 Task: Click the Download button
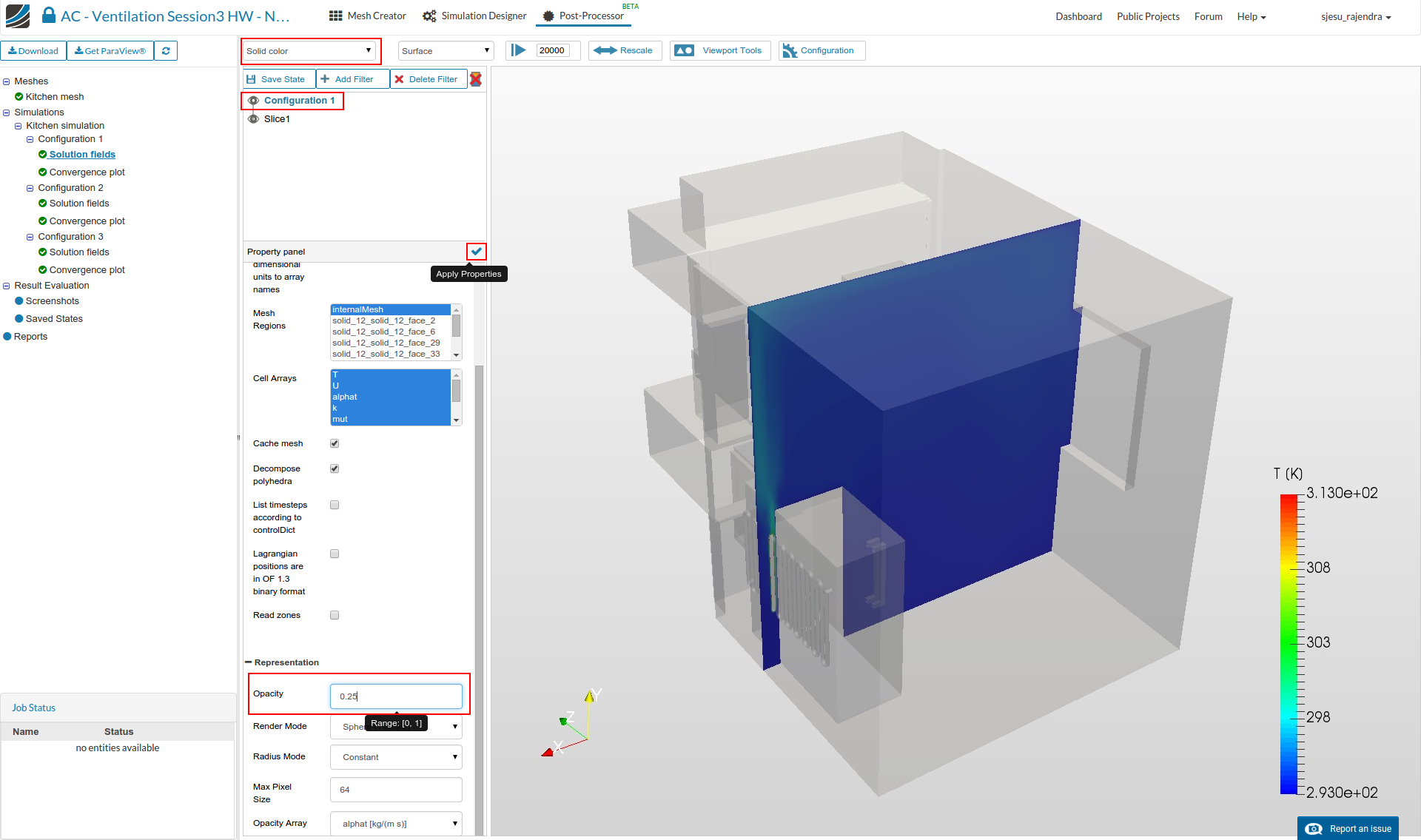coord(33,51)
